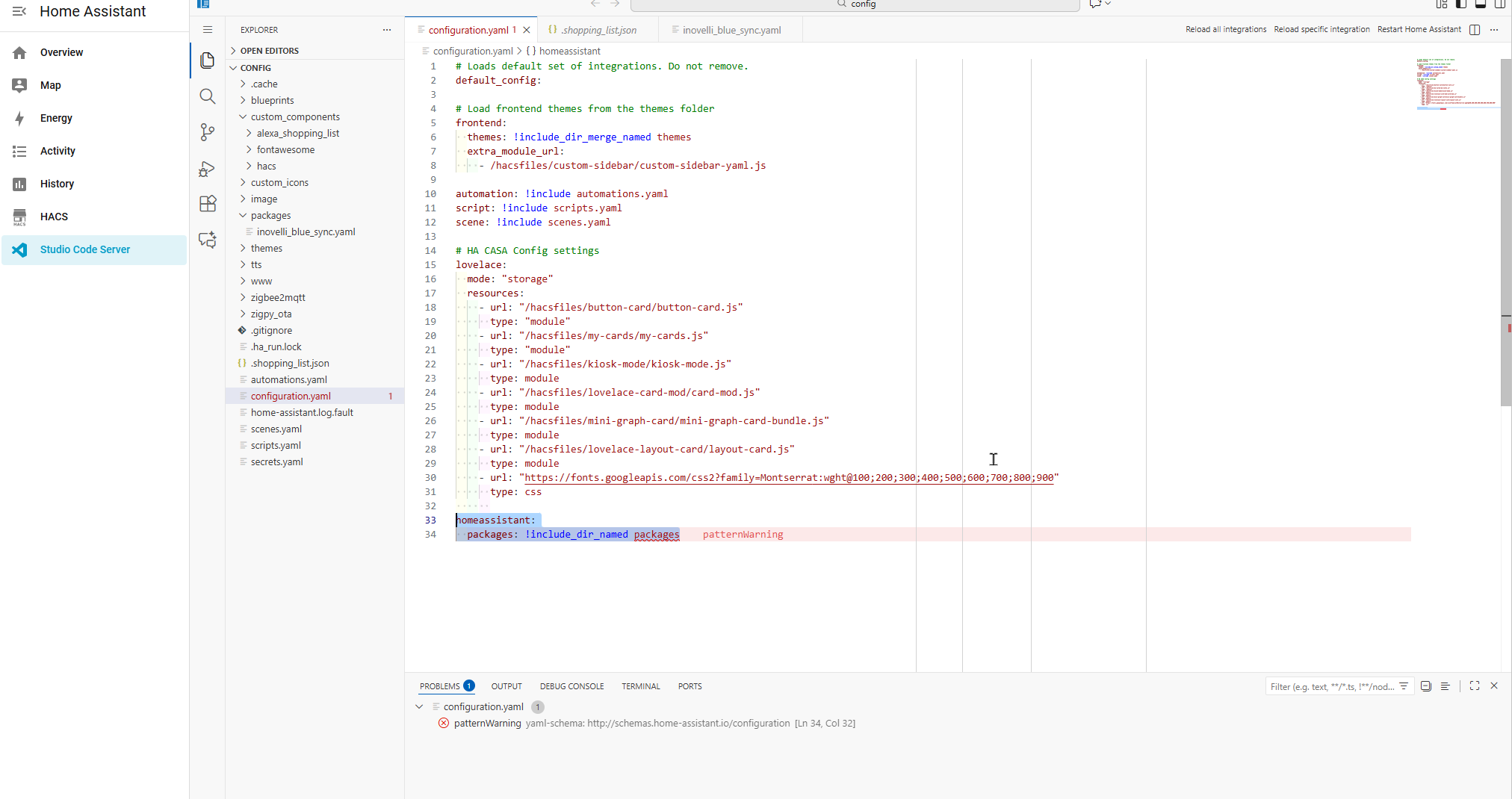The image size is (1512, 799).
Task: Open the Ports panel tab
Action: (690, 686)
